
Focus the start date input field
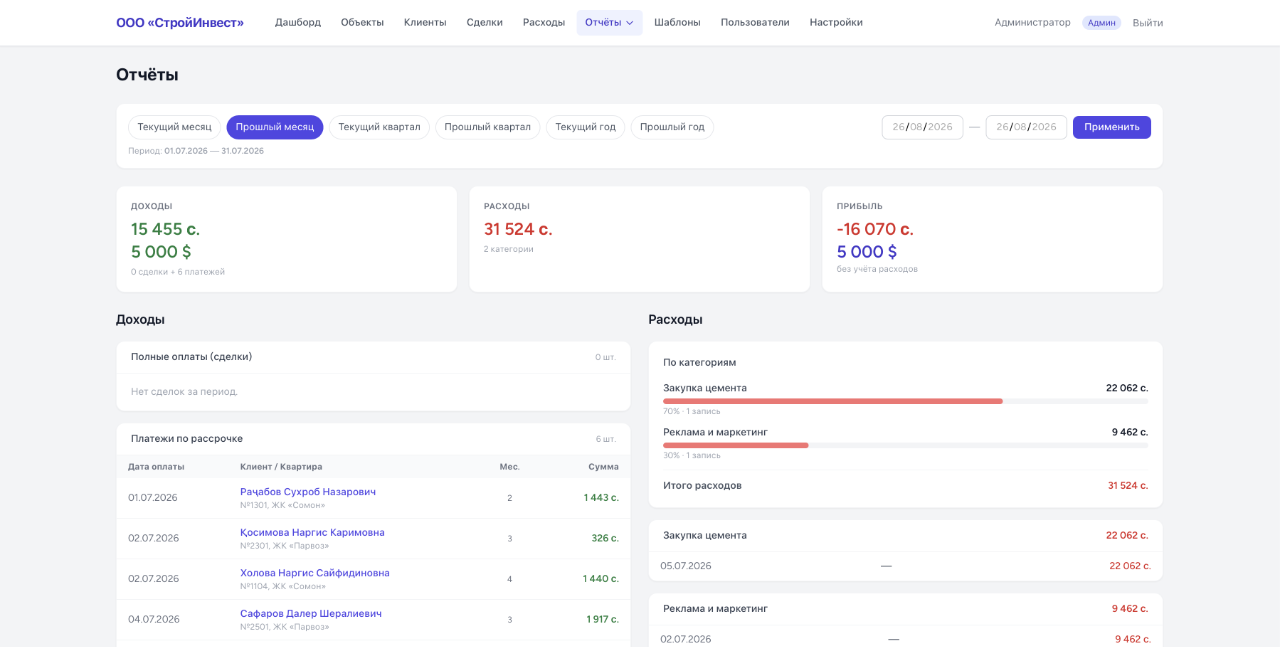pos(922,127)
